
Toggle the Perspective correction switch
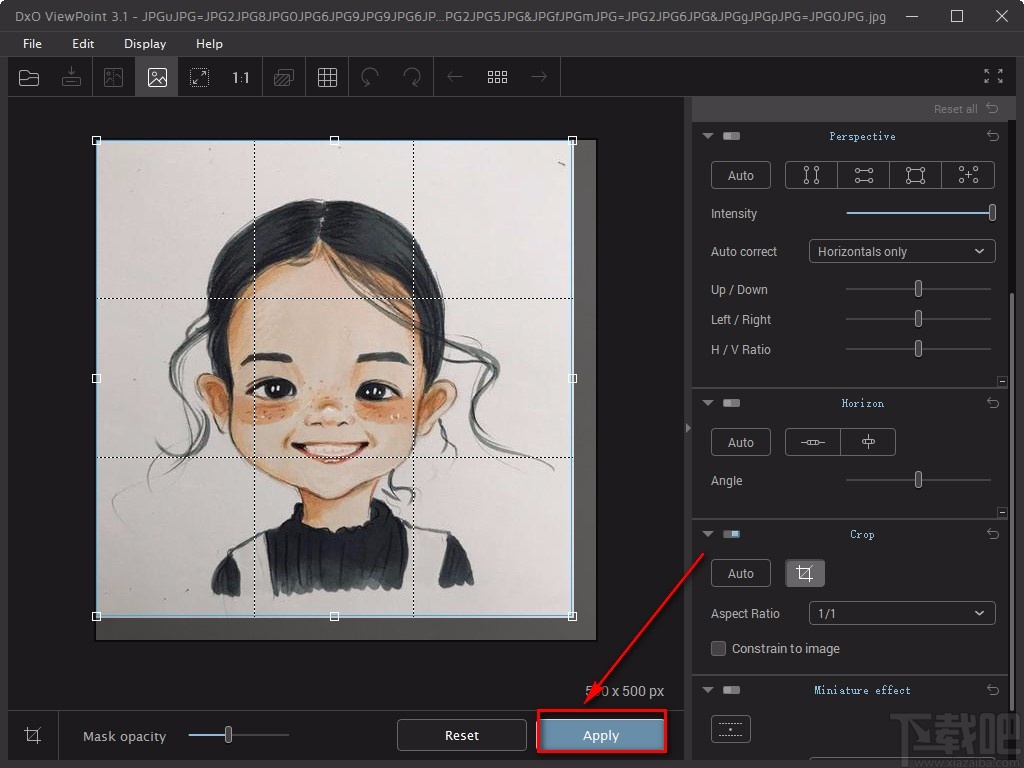pos(730,136)
